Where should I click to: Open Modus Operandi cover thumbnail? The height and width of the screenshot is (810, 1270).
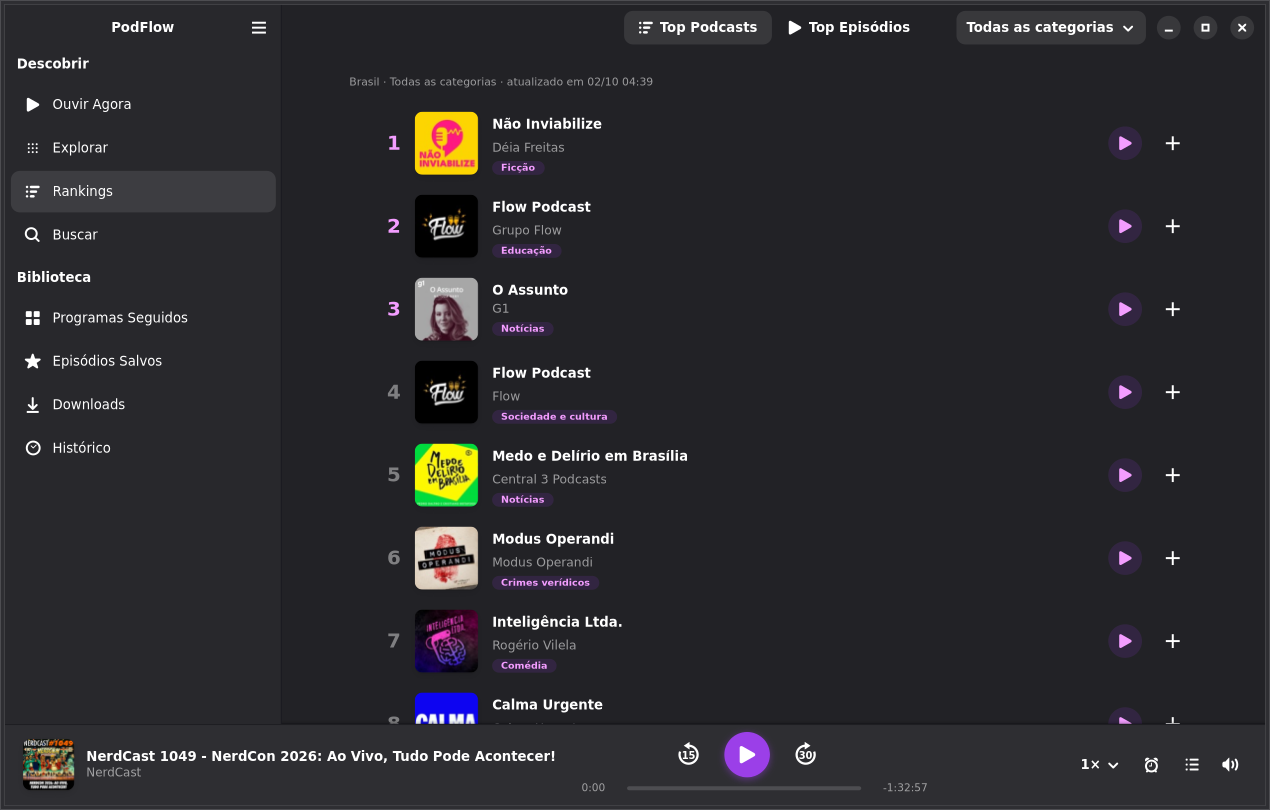pos(446,558)
